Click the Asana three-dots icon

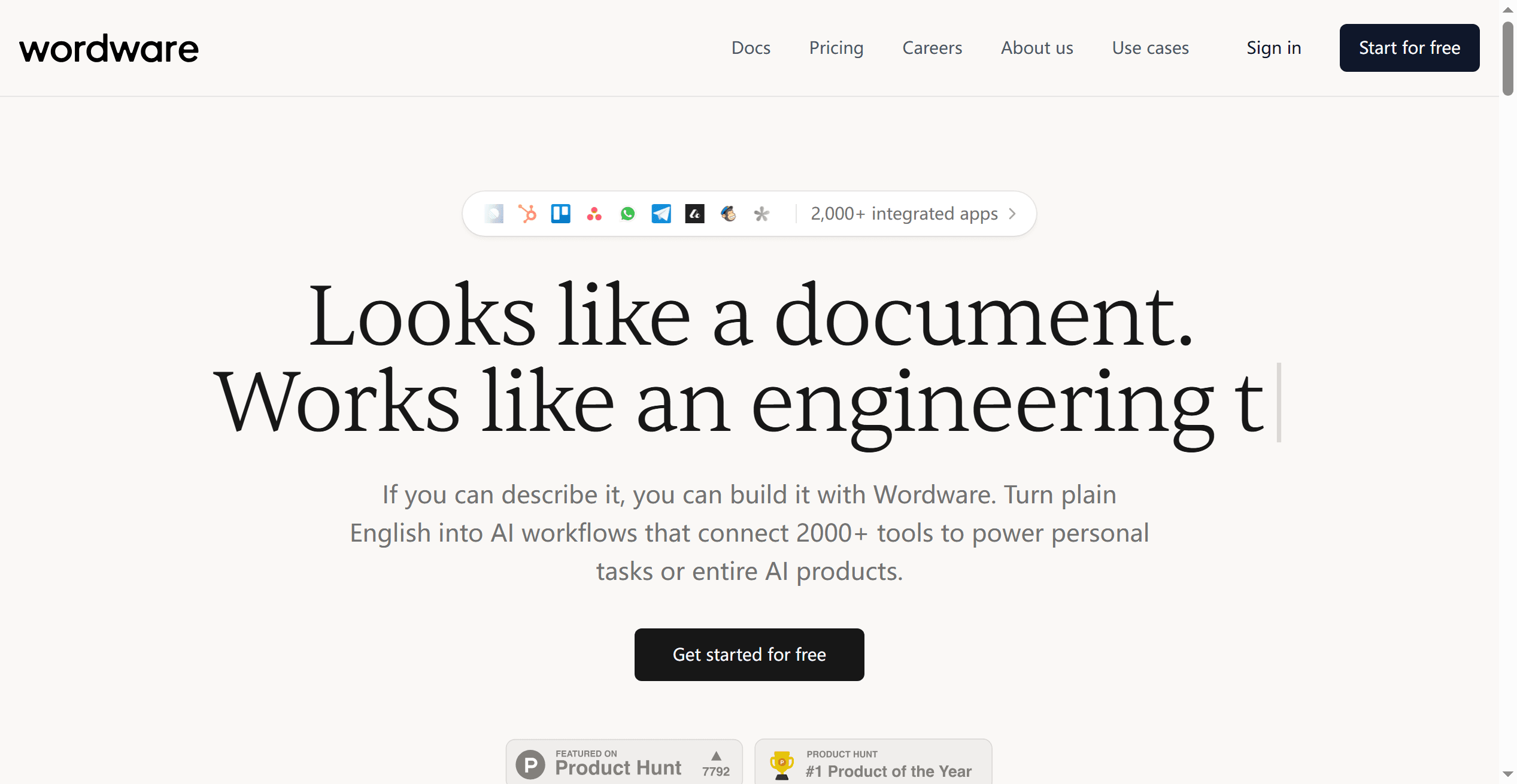pos(594,214)
